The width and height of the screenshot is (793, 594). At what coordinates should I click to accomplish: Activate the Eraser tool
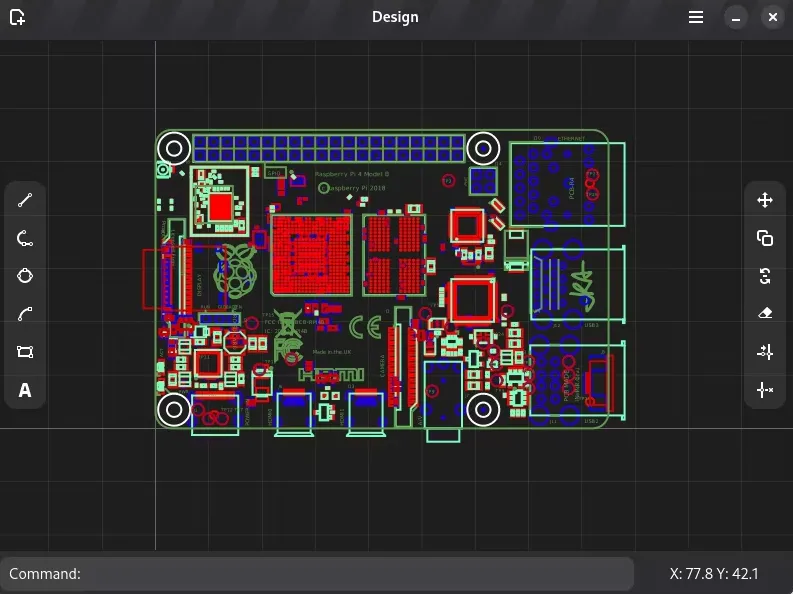coord(765,314)
